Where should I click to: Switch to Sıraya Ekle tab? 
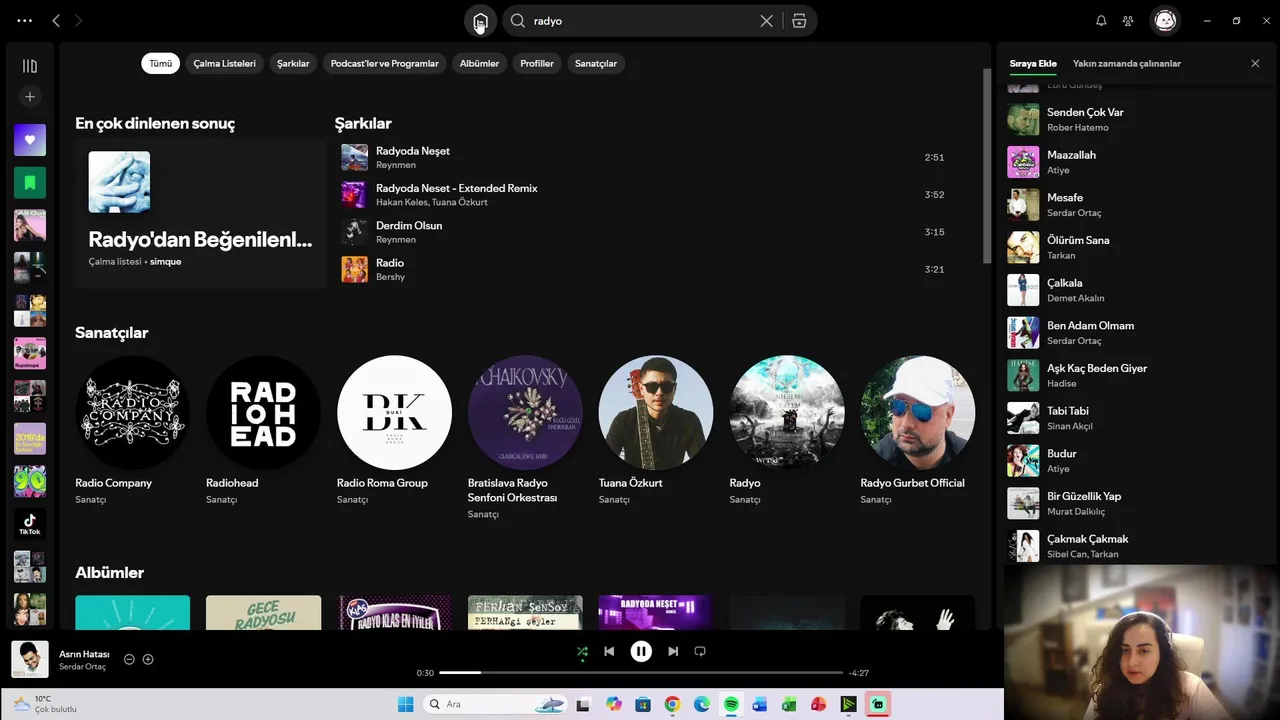pyautogui.click(x=1033, y=63)
